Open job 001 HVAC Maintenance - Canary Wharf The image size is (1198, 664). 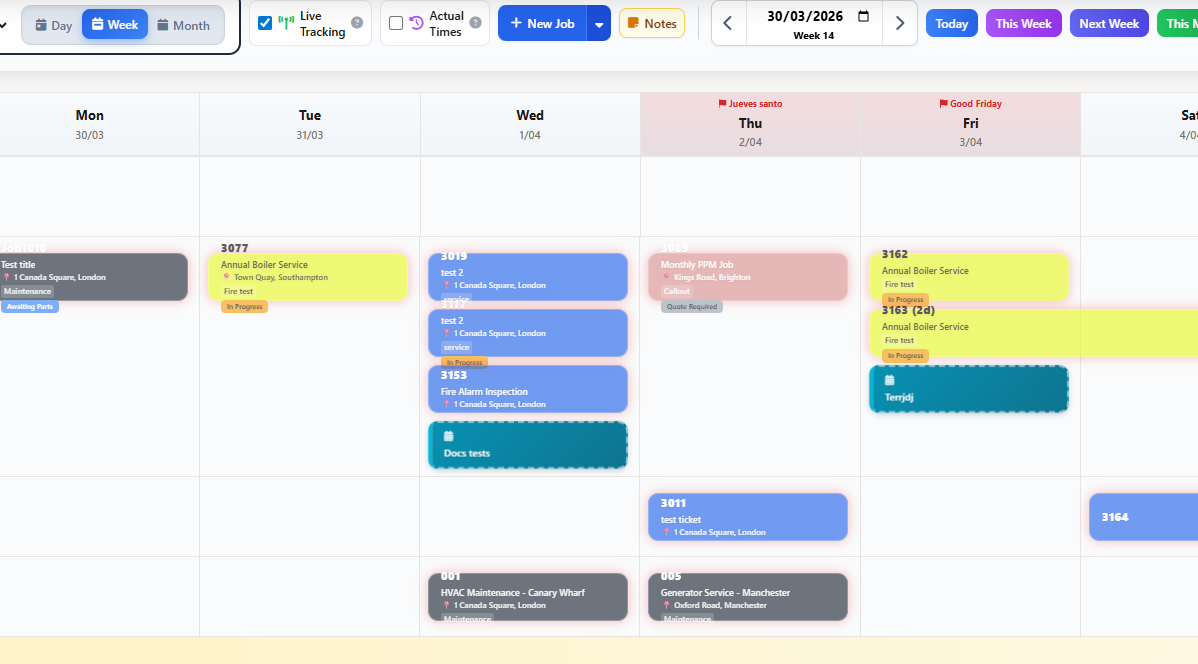[x=528, y=597]
